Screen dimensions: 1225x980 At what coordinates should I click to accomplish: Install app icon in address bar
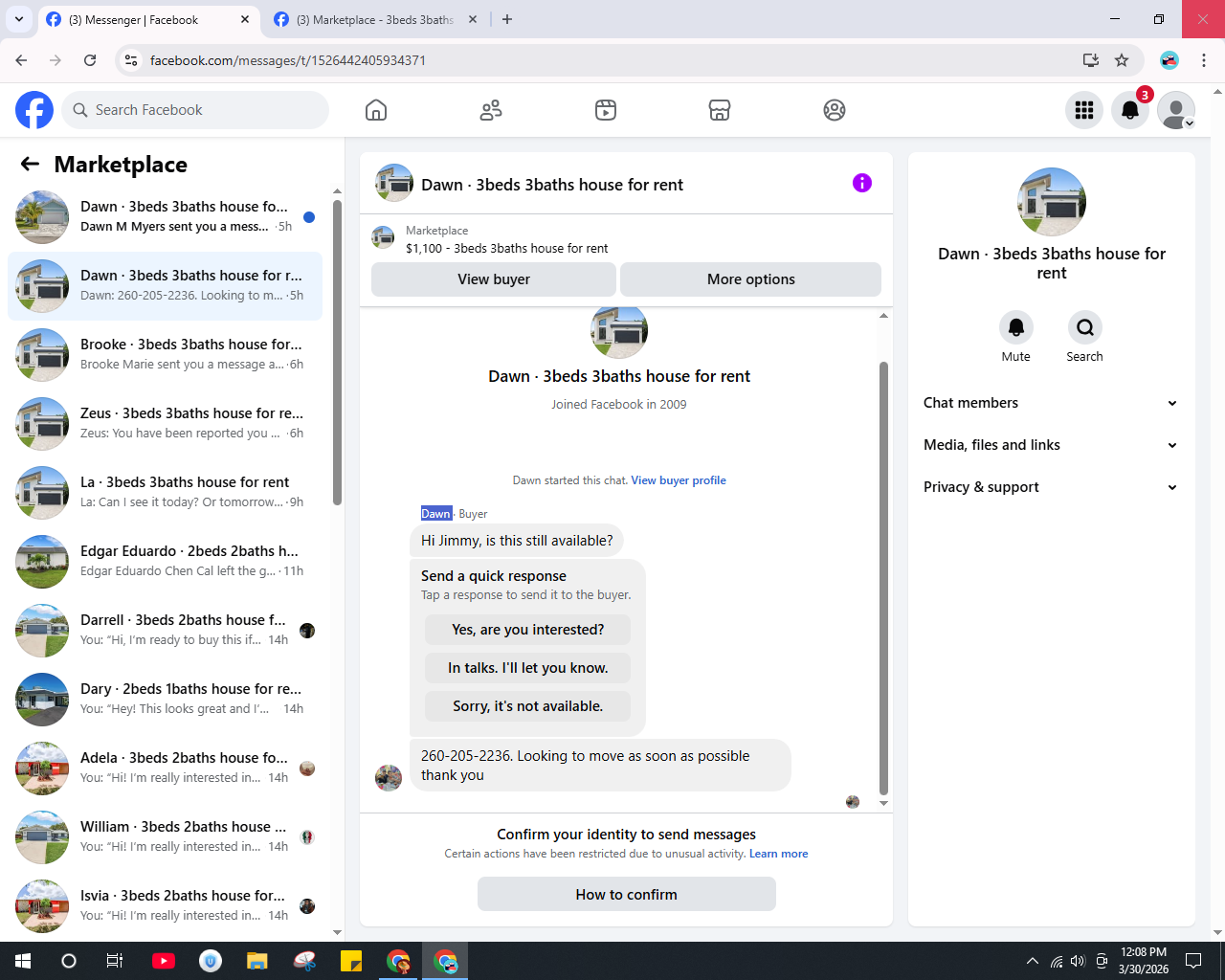[1091, 60]
